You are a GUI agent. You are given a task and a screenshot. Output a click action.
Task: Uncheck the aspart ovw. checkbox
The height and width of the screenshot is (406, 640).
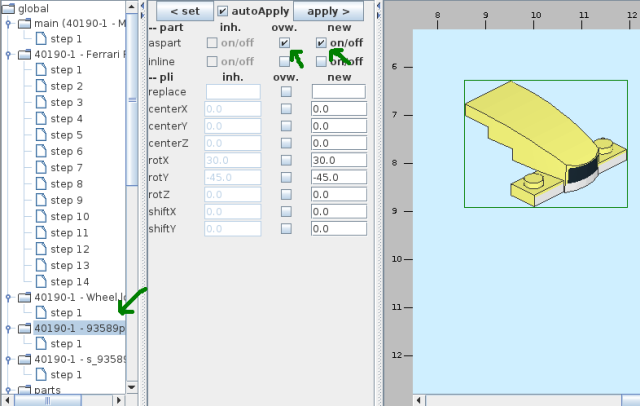tap(286, 43)
